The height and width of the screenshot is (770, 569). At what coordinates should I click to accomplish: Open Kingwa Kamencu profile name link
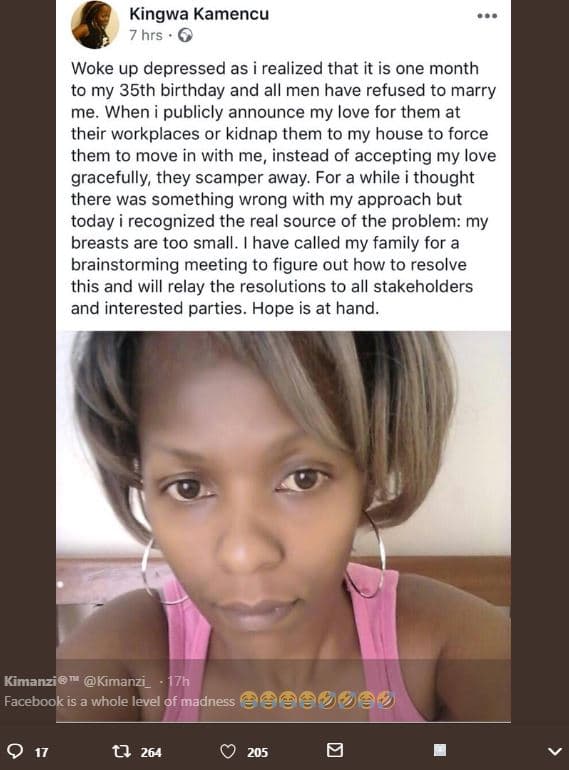(199, 14)
